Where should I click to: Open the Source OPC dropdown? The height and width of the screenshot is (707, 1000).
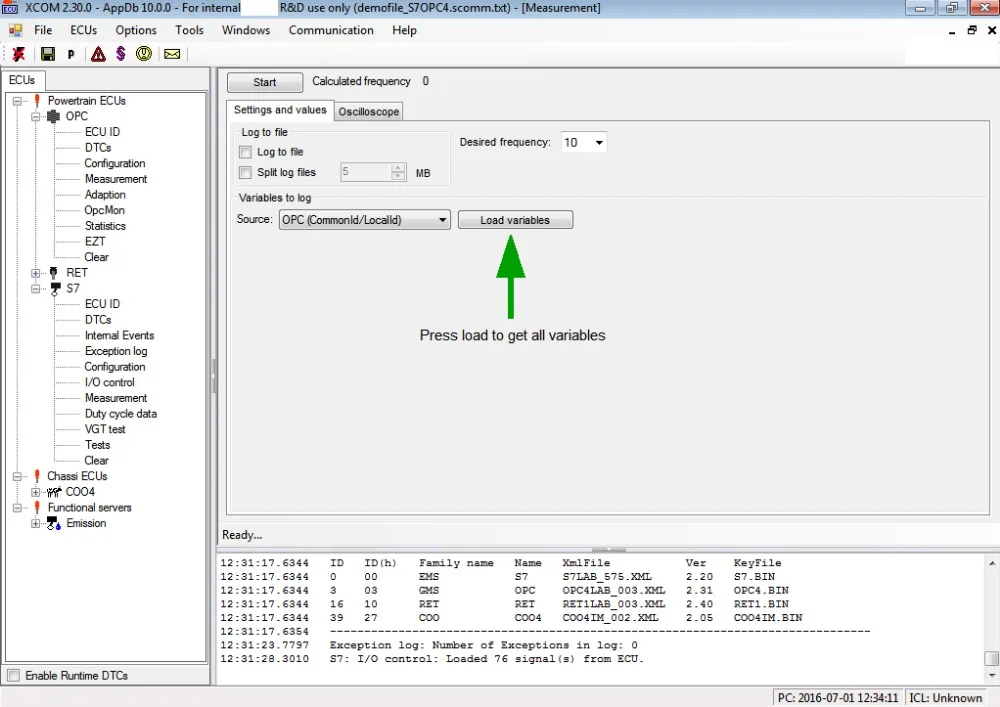click(365, 220)
